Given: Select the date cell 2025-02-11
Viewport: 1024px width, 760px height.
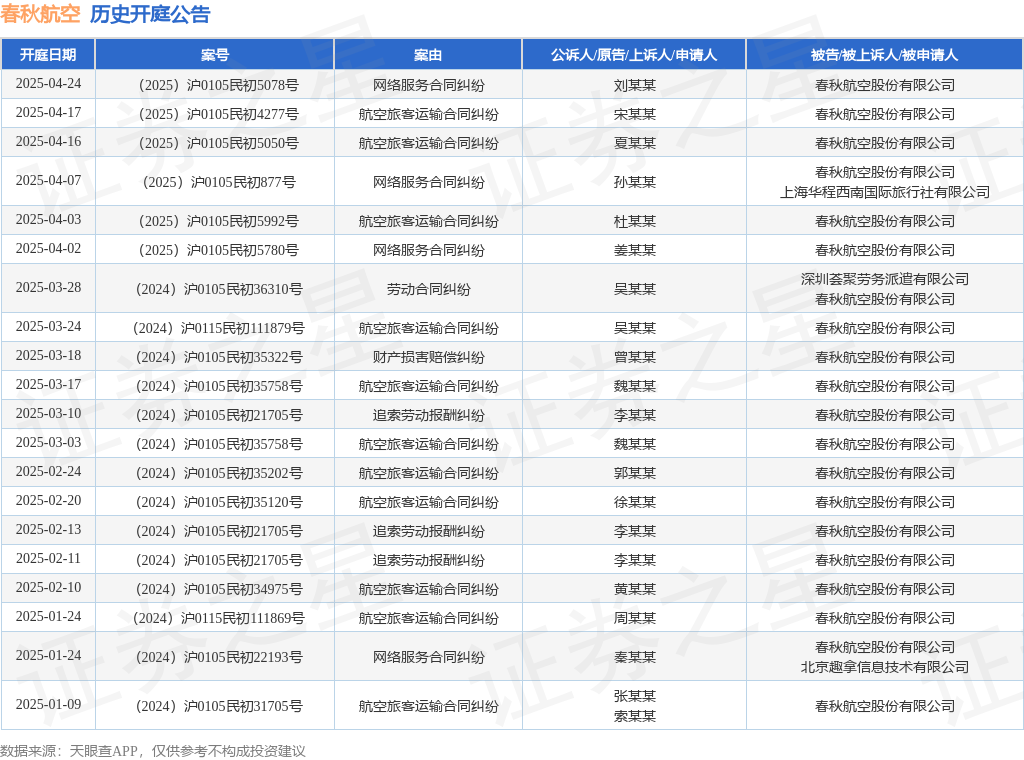Looking at the screenshot, I should [48, 558].
